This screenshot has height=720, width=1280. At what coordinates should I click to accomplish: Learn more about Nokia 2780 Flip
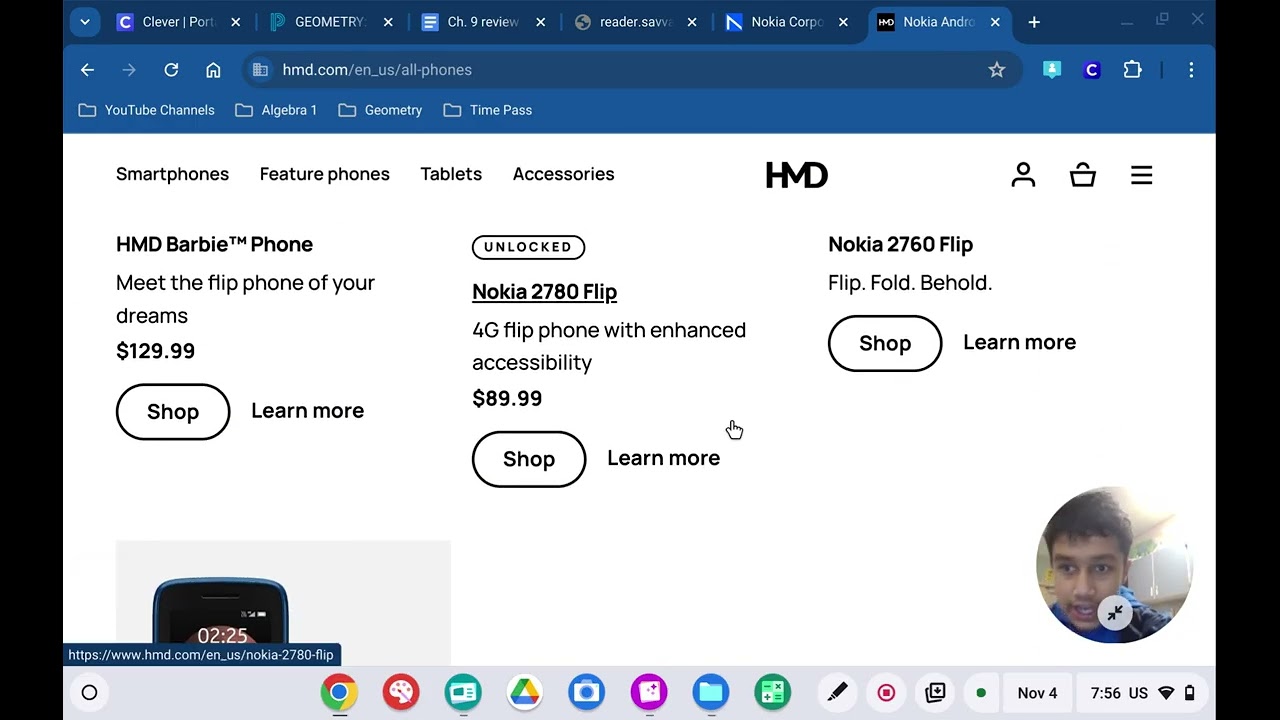click(x=663, y=458)
